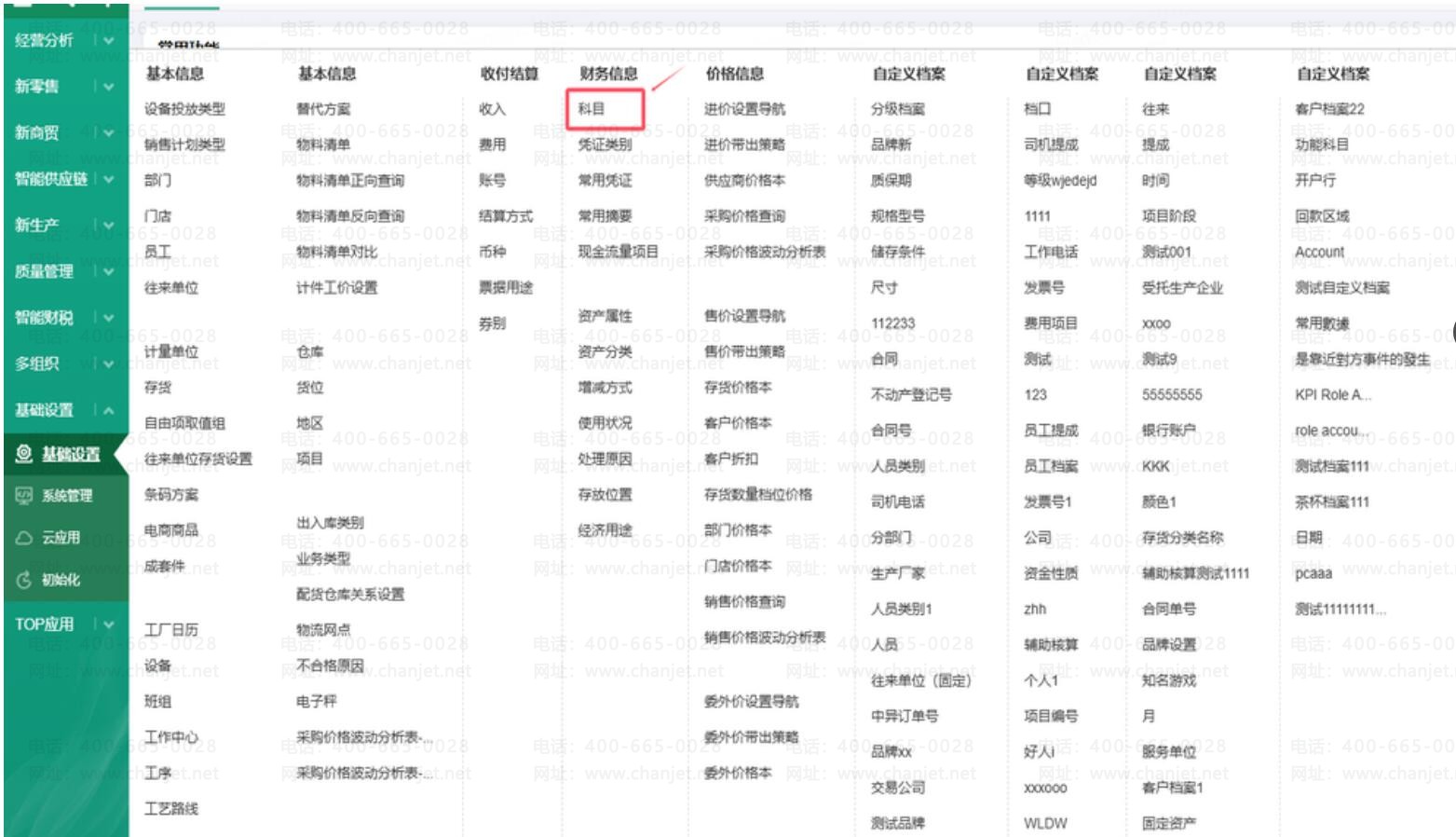Expand the 经营分析 menu chevron

pos(109,40)
